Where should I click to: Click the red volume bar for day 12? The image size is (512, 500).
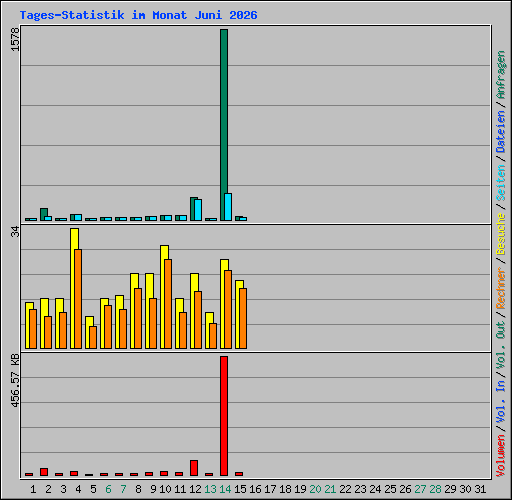pyautogui.click(x=194, y=468)
